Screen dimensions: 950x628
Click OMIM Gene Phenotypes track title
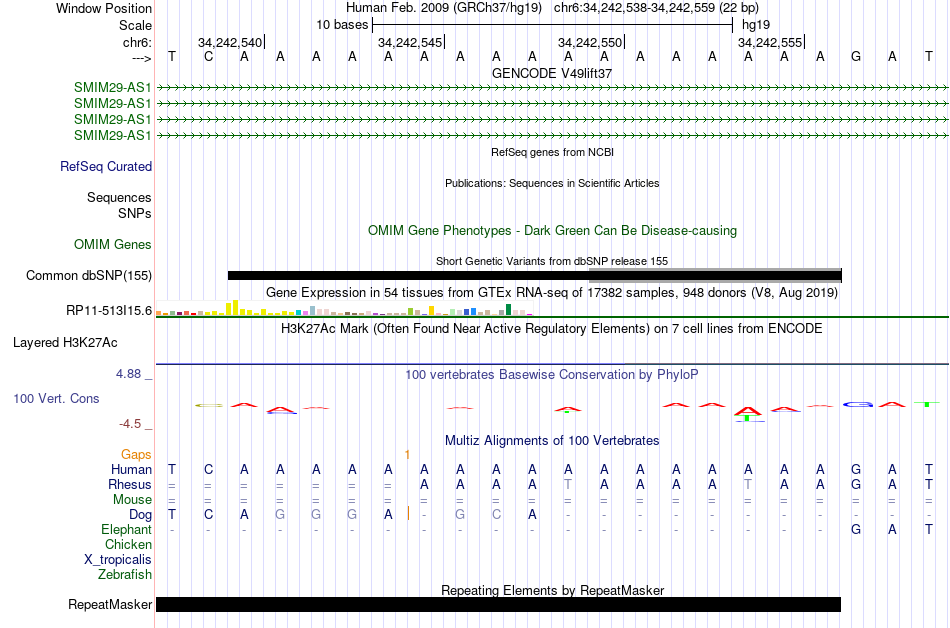click(552, 231)
